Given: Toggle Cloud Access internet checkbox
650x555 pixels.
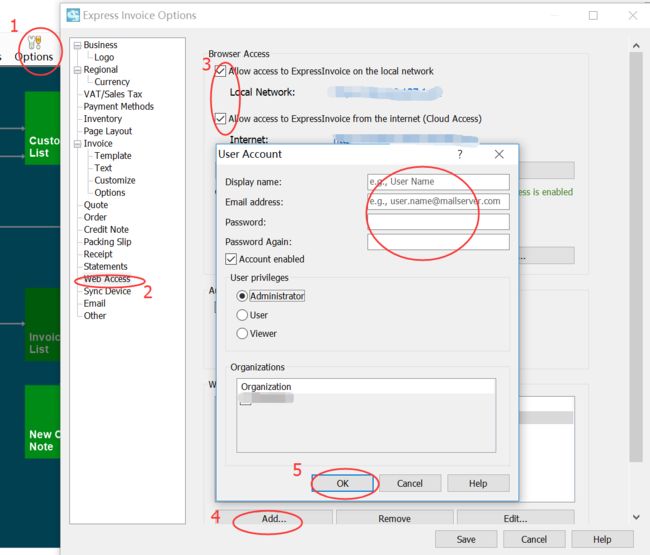Looking at the screenshot, I should [x=221, y=119].
